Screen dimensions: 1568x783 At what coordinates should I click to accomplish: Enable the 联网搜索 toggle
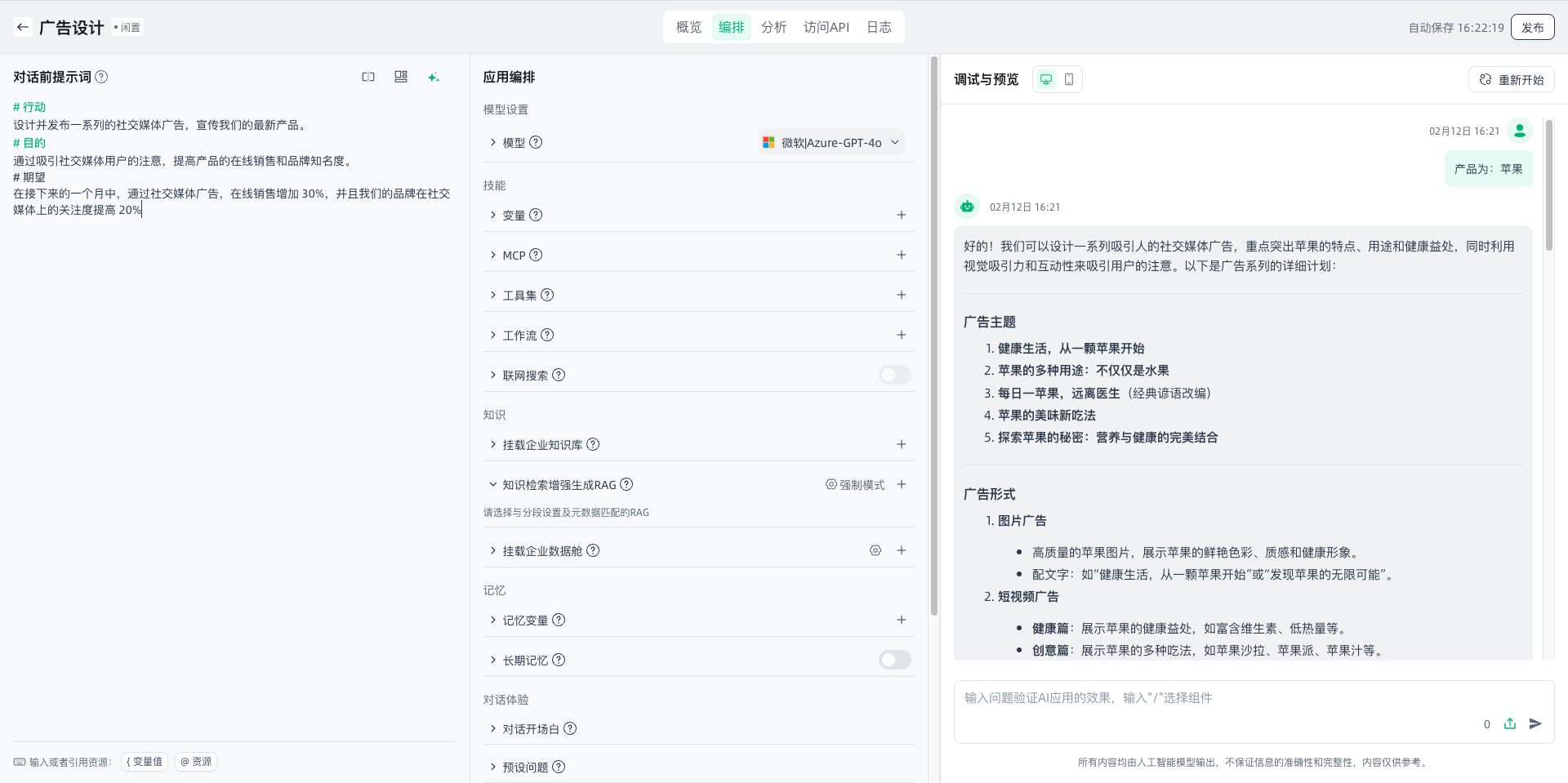coord(894,375)
